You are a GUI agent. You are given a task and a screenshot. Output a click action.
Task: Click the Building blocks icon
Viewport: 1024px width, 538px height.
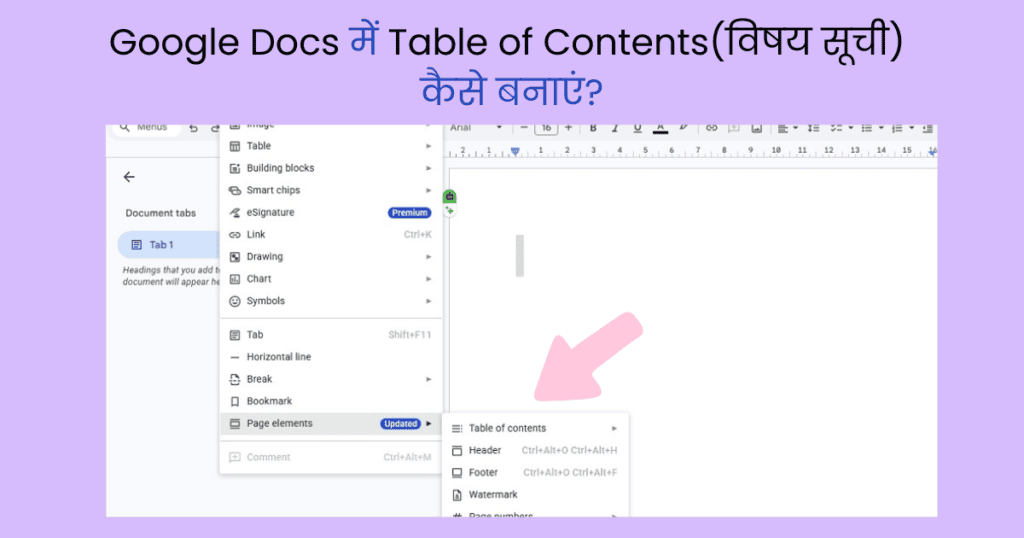pos(234,168)
